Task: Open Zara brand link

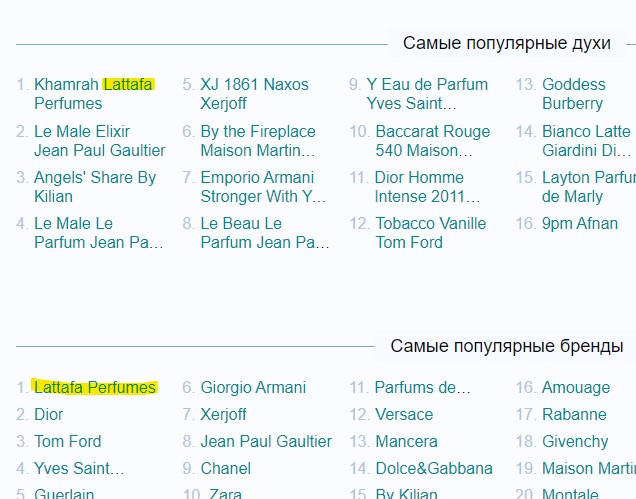Action: coord(226,494)
